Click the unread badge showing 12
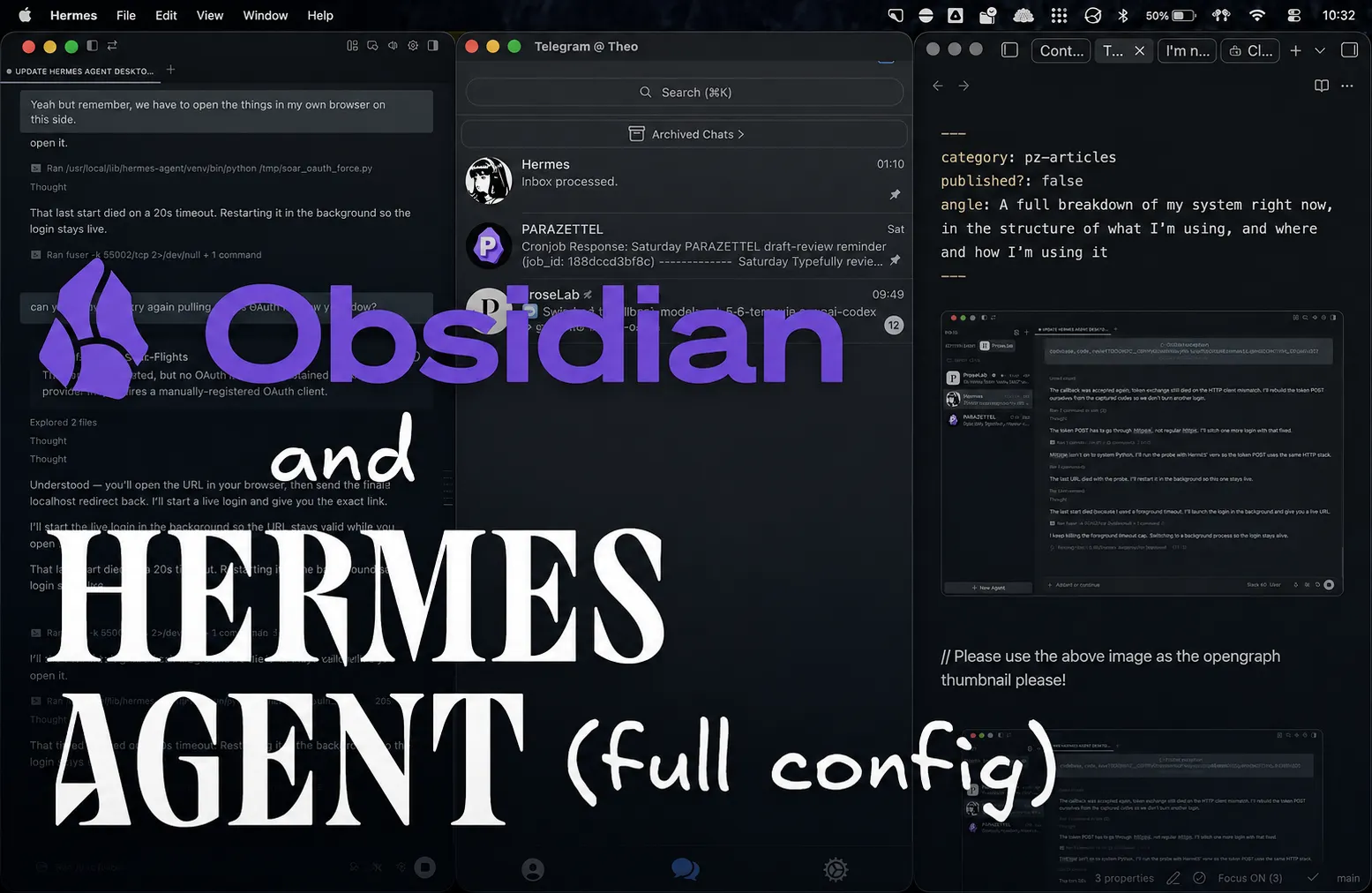Screen dimensions: 1372x893 point(894,325)
